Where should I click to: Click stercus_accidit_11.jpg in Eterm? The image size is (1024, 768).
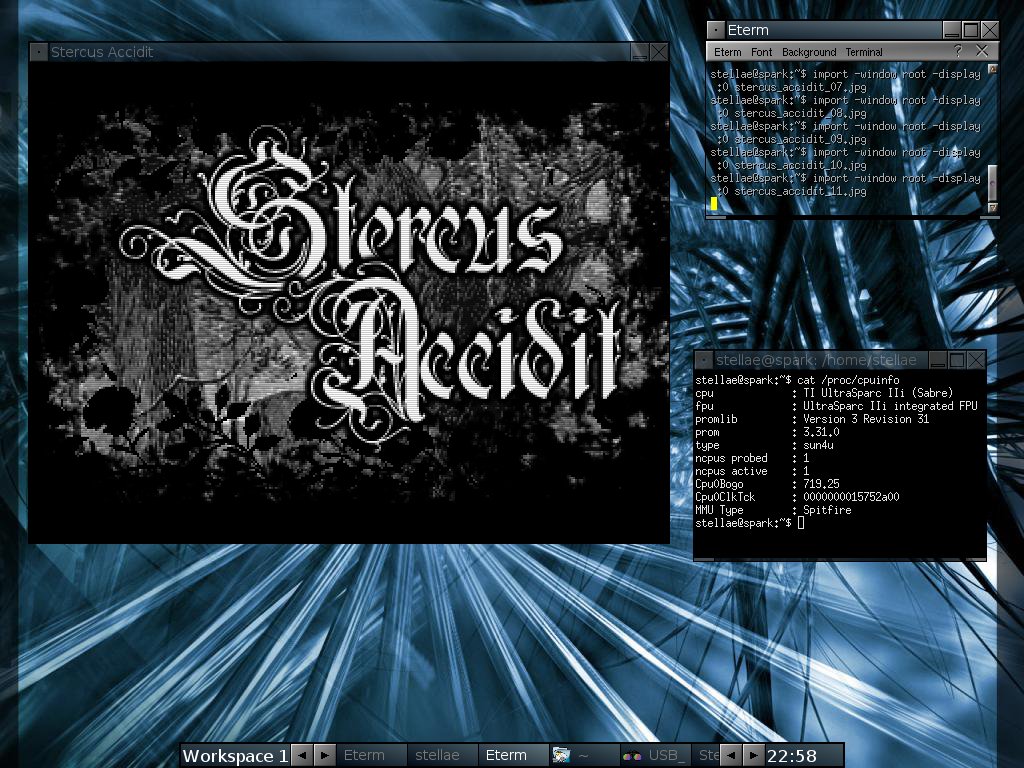[801, 191]
